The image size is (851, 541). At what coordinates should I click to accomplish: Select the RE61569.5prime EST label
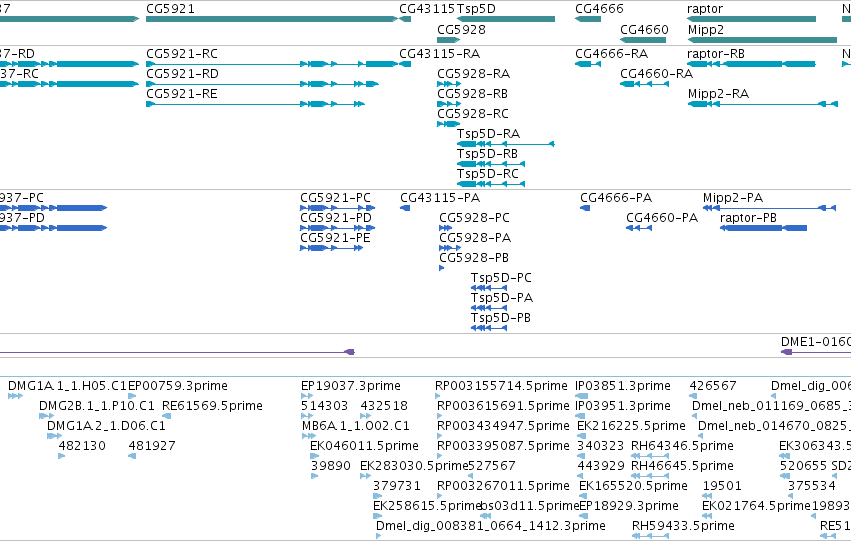(212, 406)
